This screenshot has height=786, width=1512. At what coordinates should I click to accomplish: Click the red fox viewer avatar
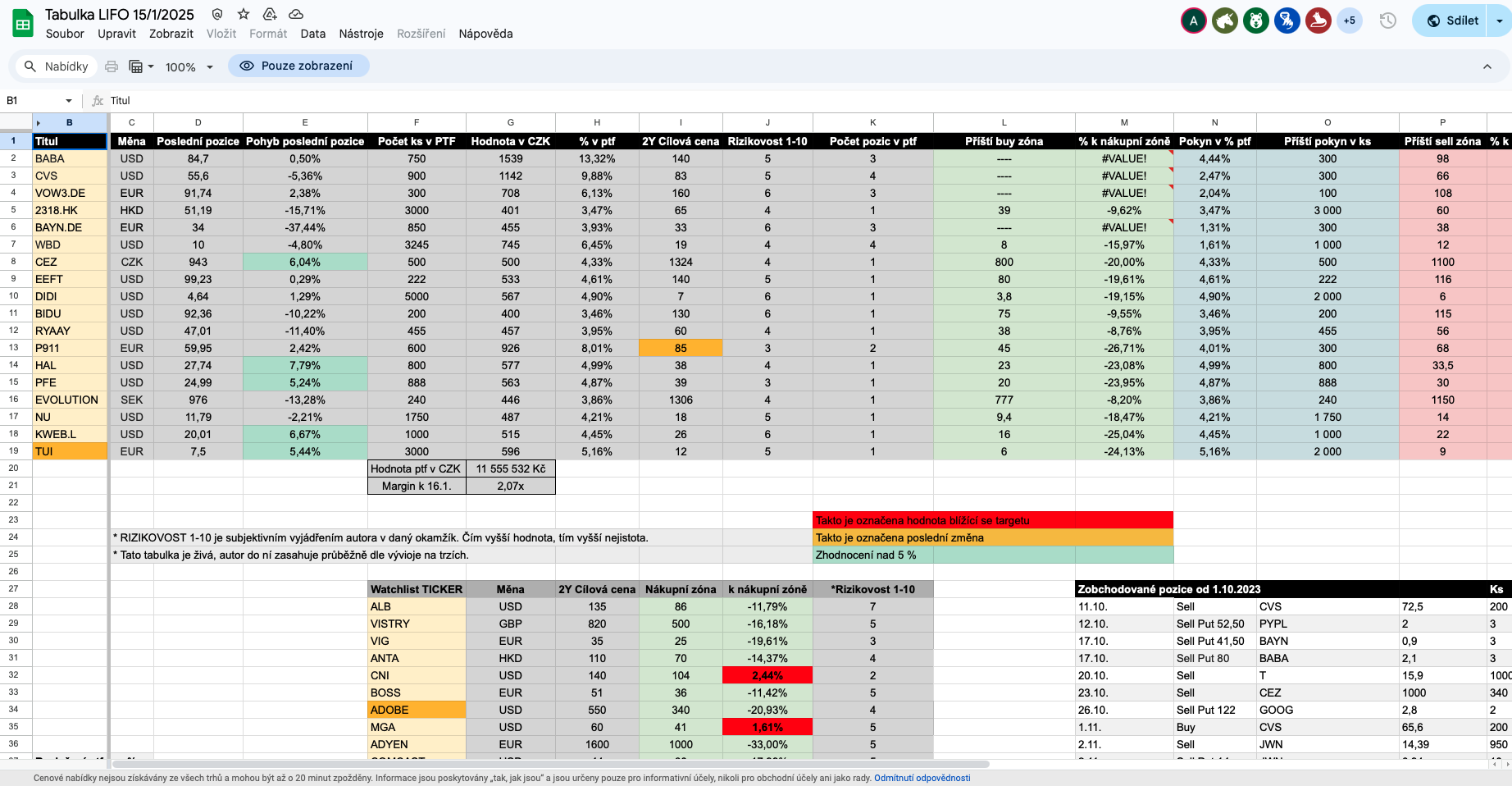1318,21
